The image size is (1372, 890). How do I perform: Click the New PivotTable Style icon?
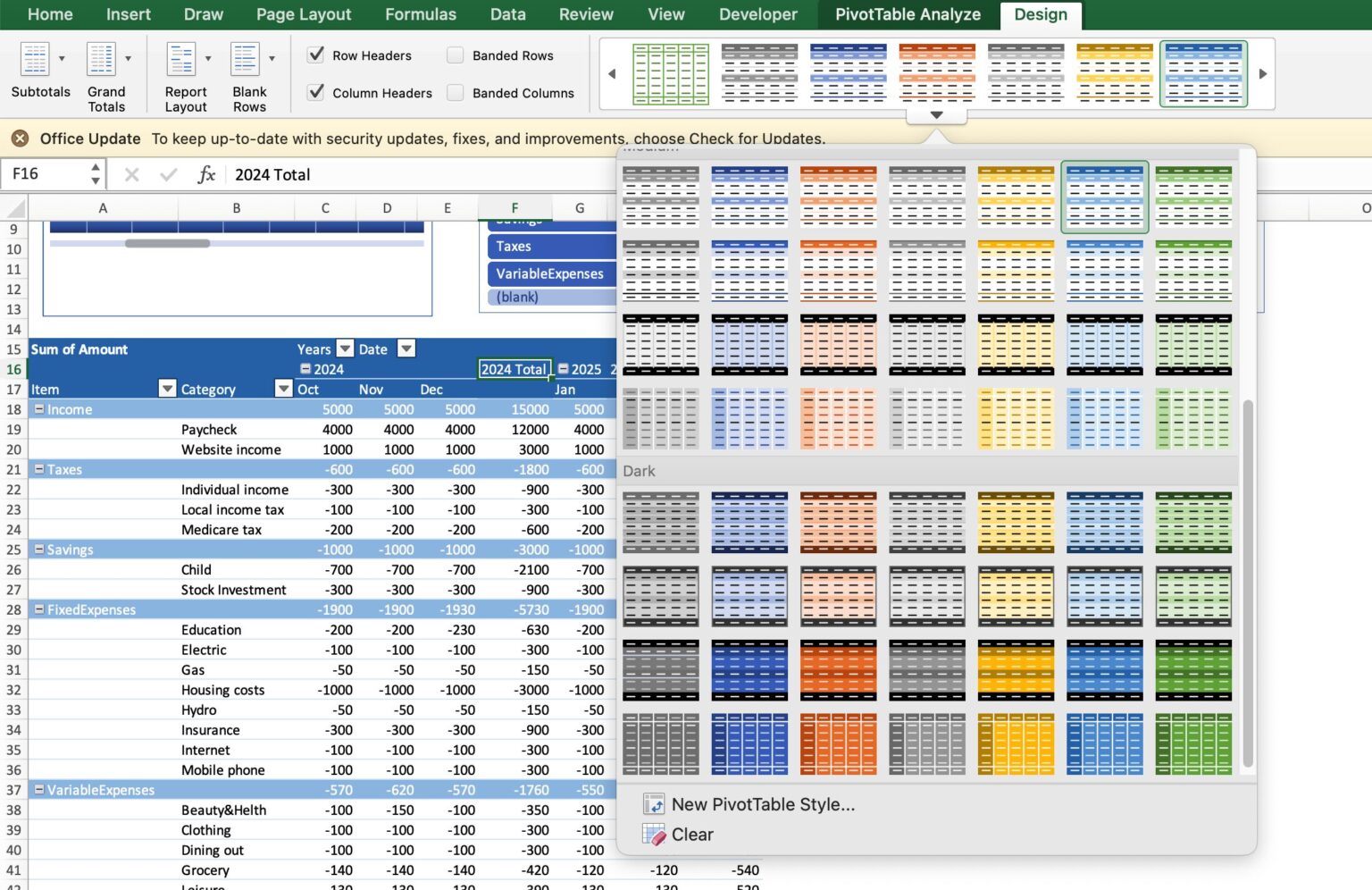[x=654, y=804]
